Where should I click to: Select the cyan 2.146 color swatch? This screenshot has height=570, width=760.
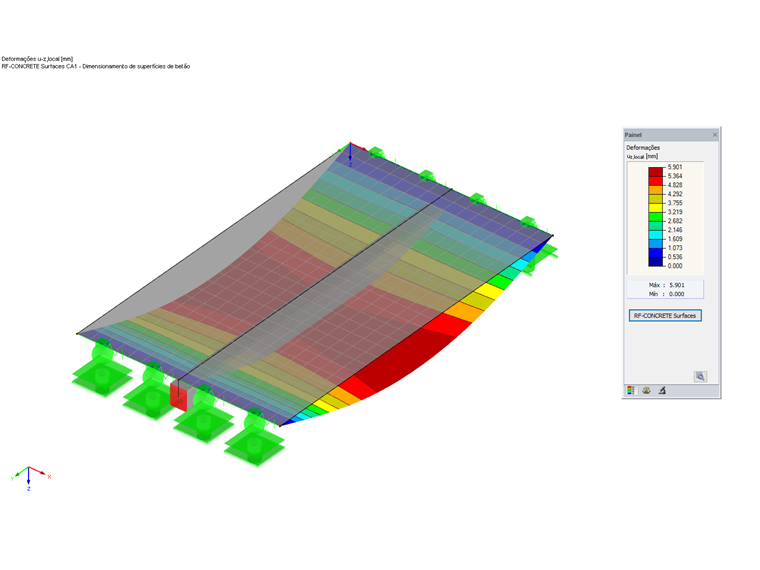coord(656,235)
